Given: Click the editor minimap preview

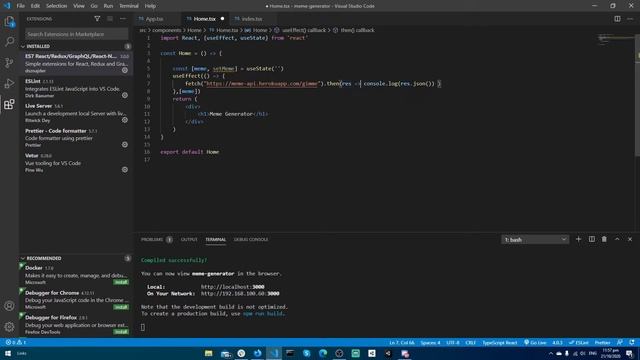Looking at the screenshot, I should pos(616,39).
